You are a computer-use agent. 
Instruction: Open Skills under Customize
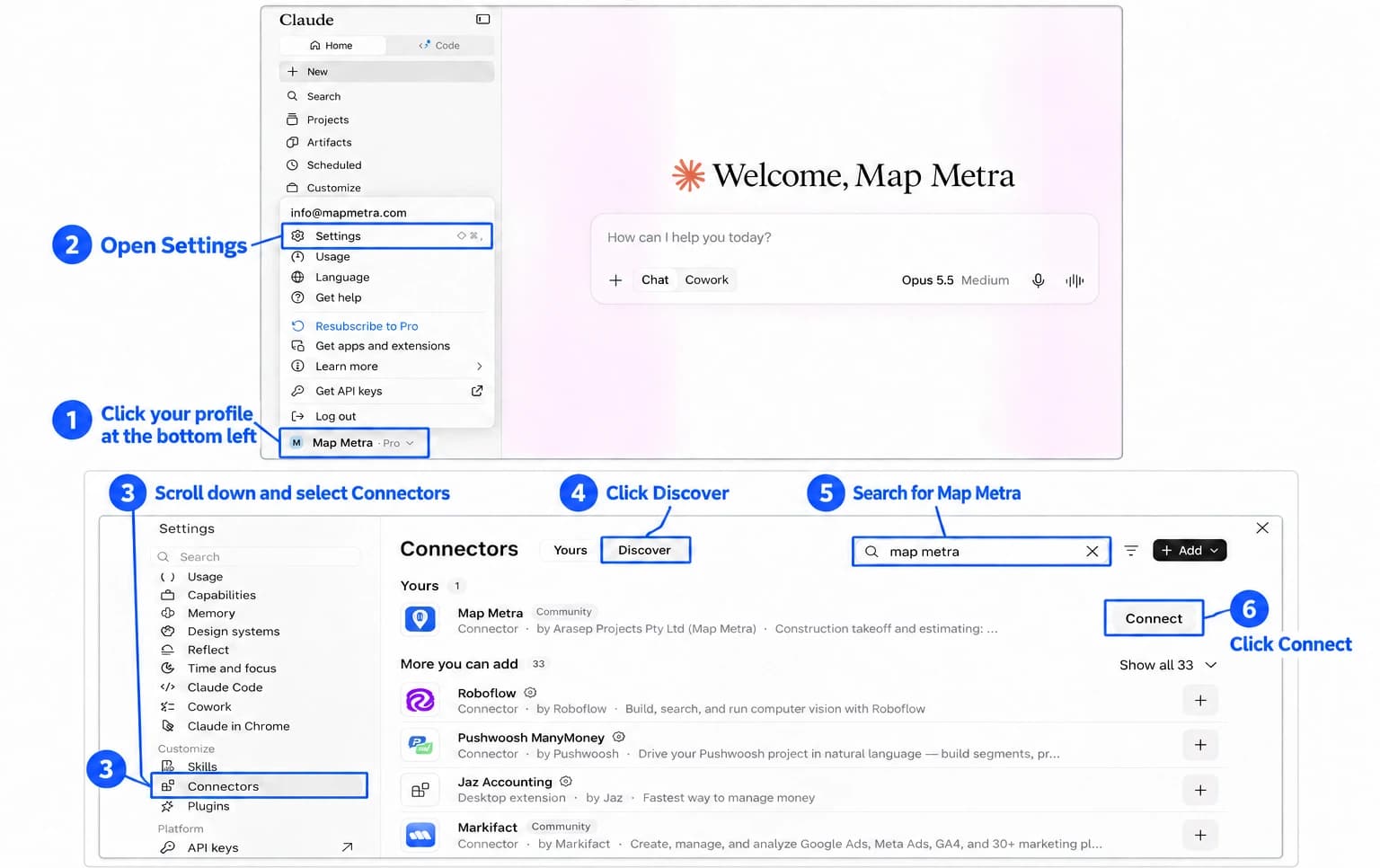point(257,766)
